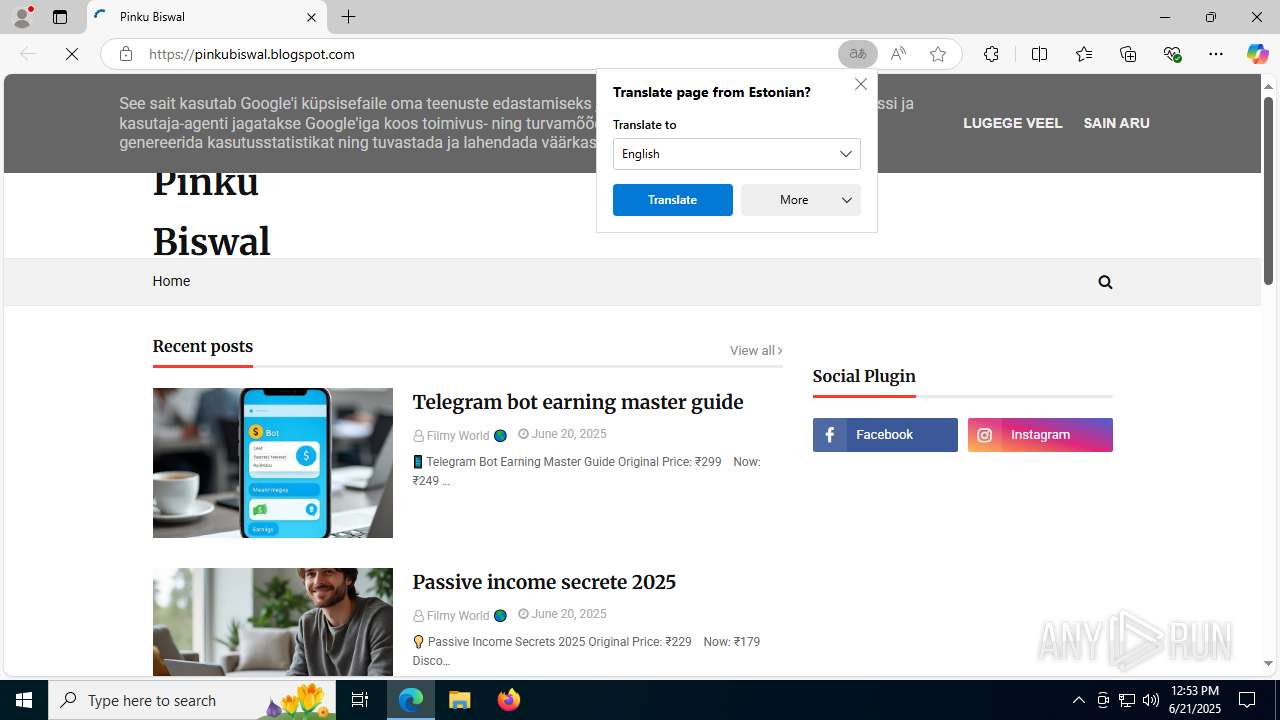Open Task View on taskbar

360,700
